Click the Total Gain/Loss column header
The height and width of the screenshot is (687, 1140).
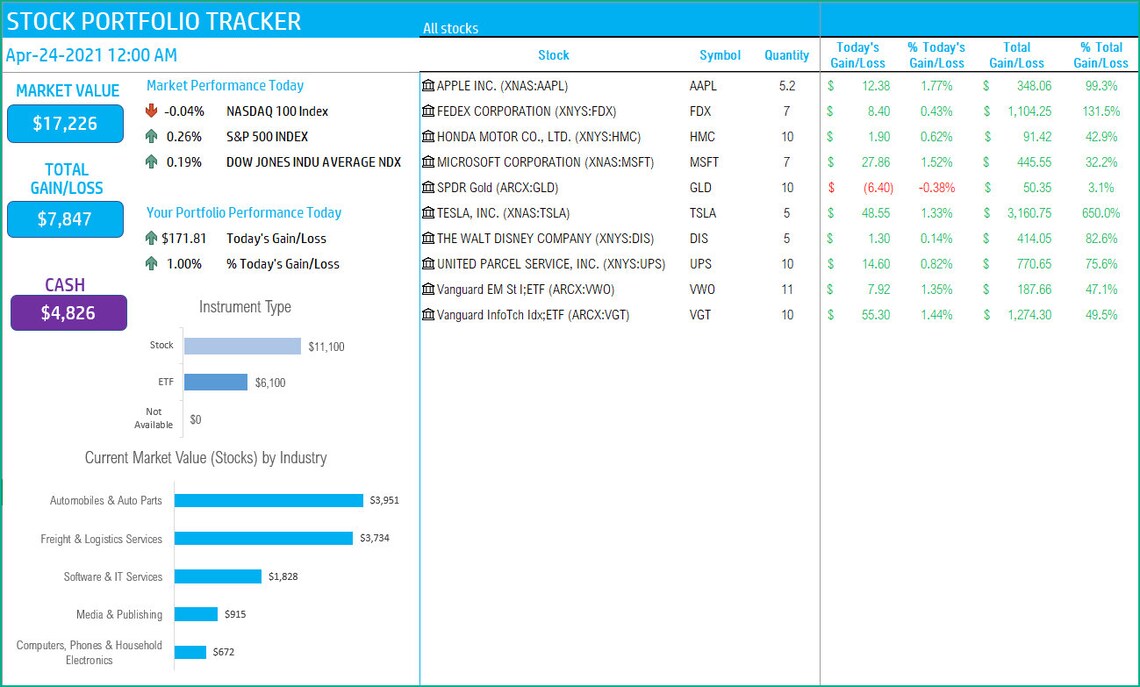1016,55
